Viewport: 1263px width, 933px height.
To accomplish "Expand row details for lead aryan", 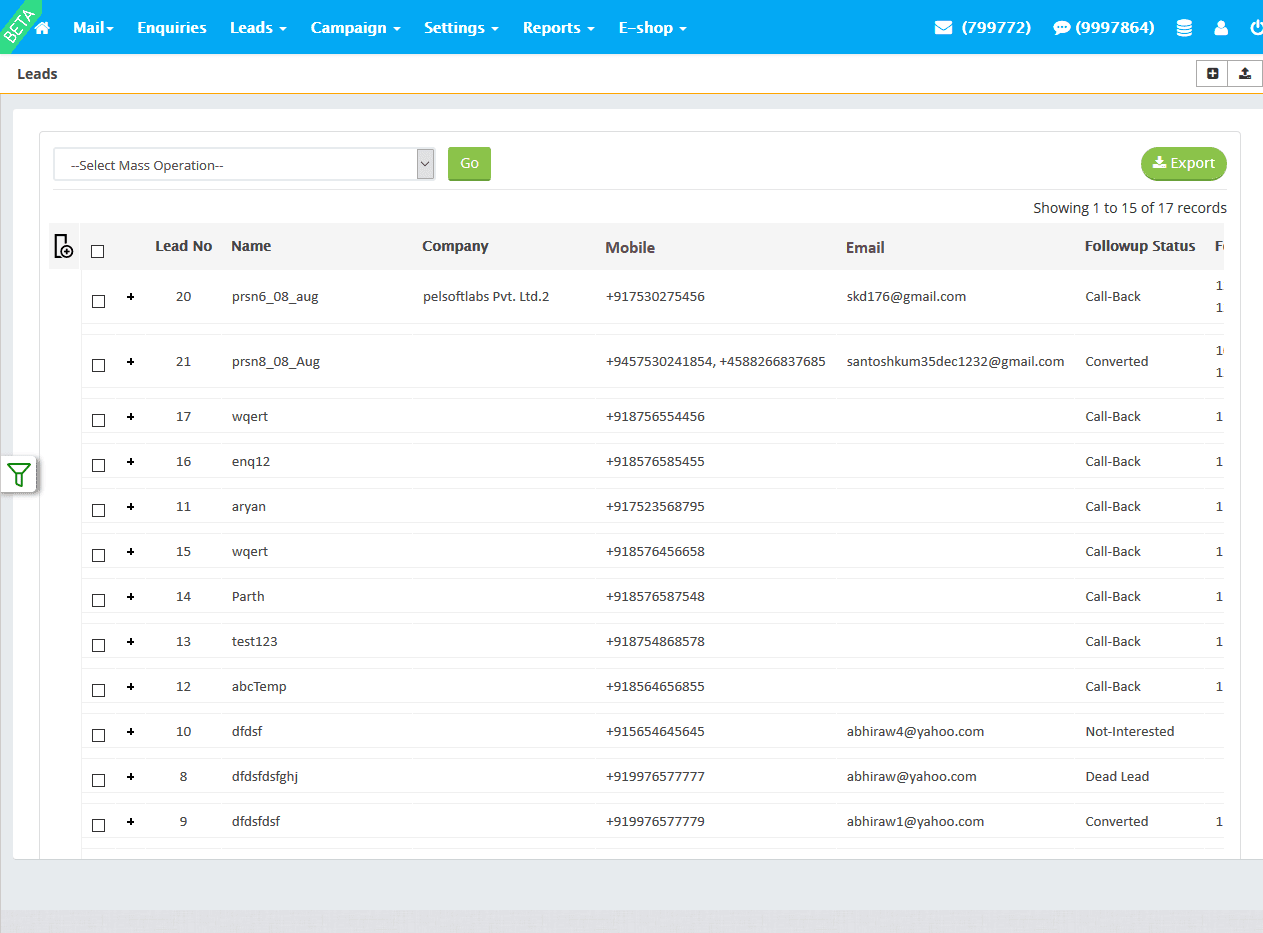I will [131, 506].
